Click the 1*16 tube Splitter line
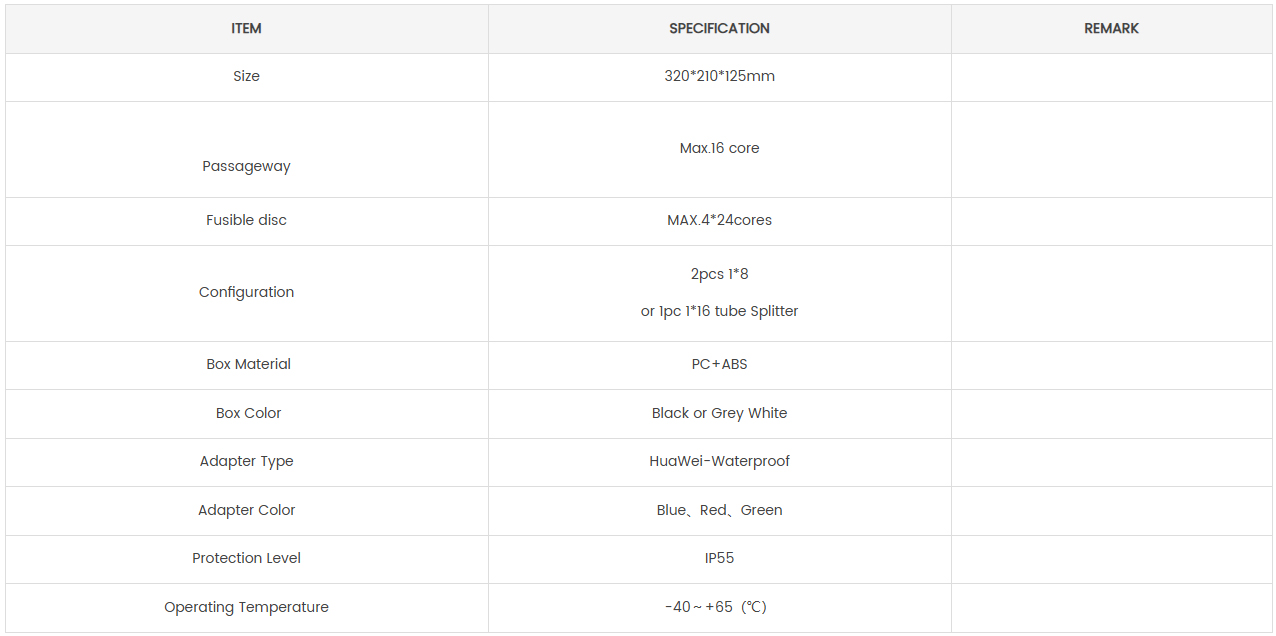 (719, 311)
